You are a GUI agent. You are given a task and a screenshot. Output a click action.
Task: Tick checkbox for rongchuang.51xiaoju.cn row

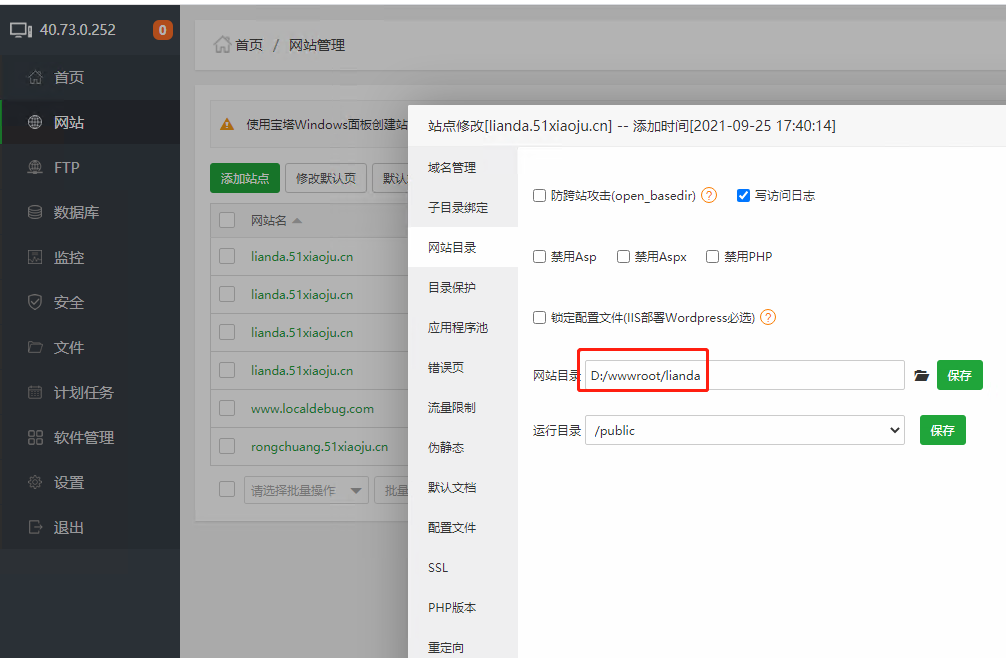tap(227, 446)
